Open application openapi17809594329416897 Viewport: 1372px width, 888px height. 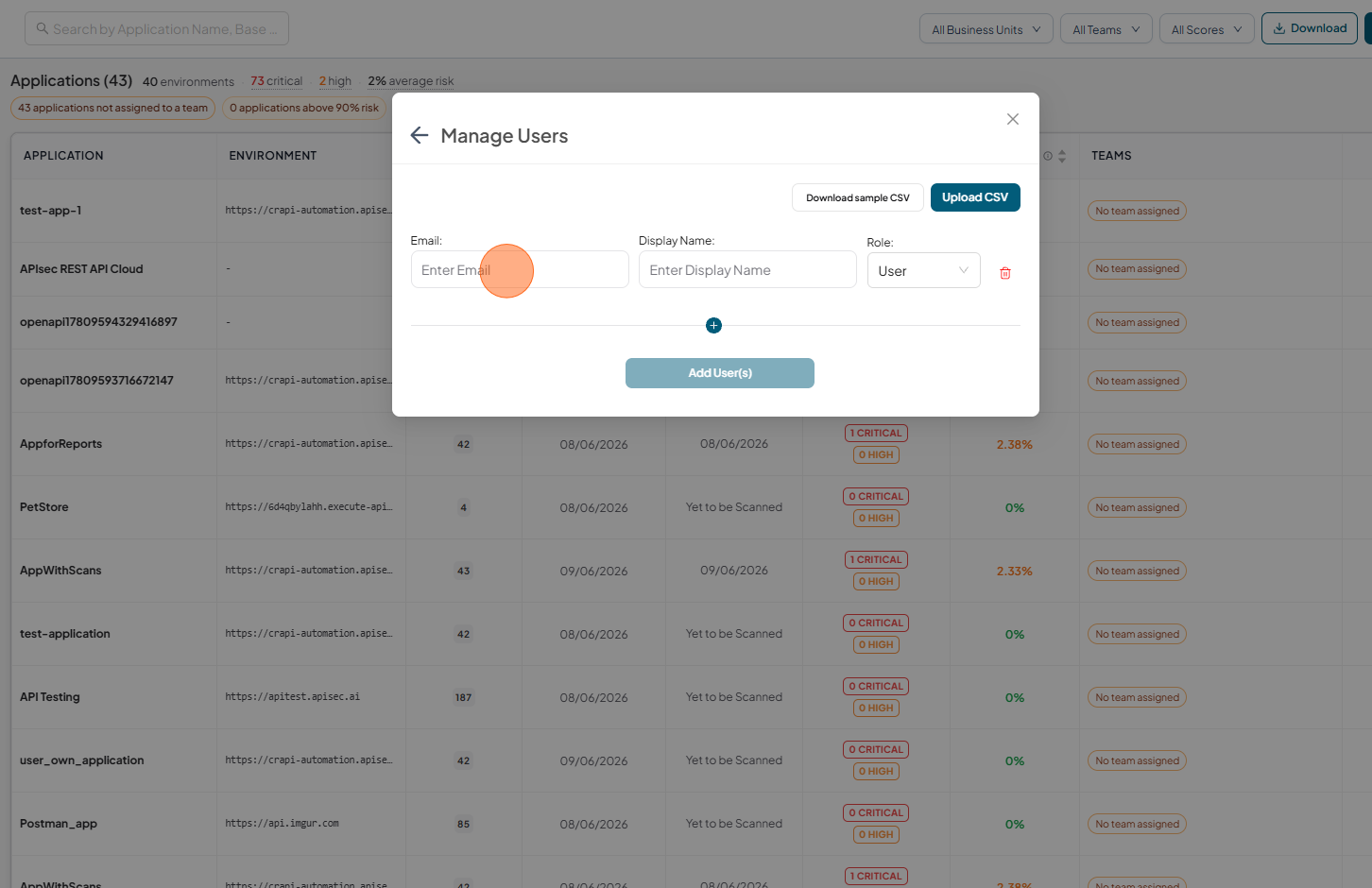[x=98, y=322]
